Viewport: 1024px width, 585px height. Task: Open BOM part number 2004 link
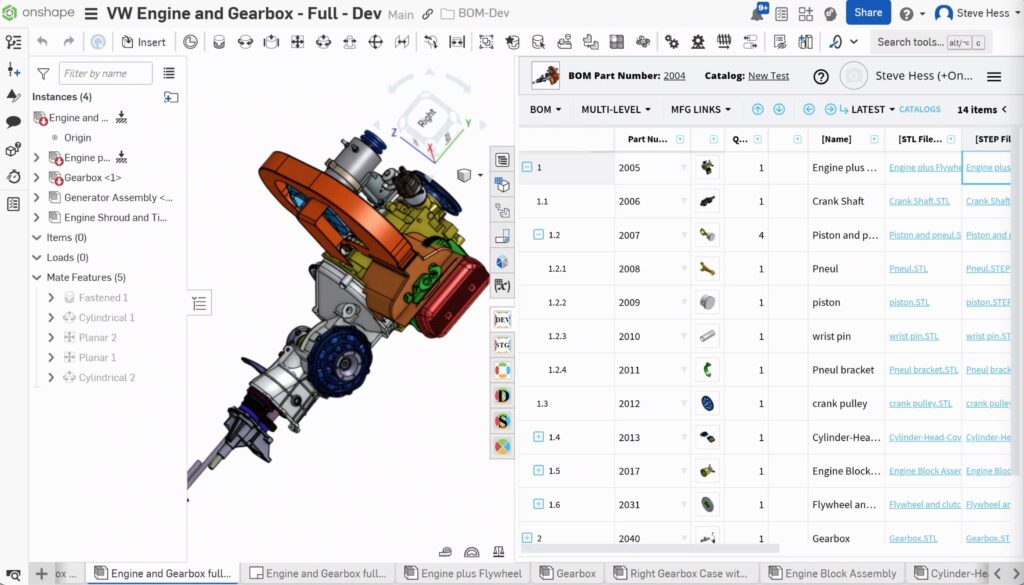click(674, 76)
